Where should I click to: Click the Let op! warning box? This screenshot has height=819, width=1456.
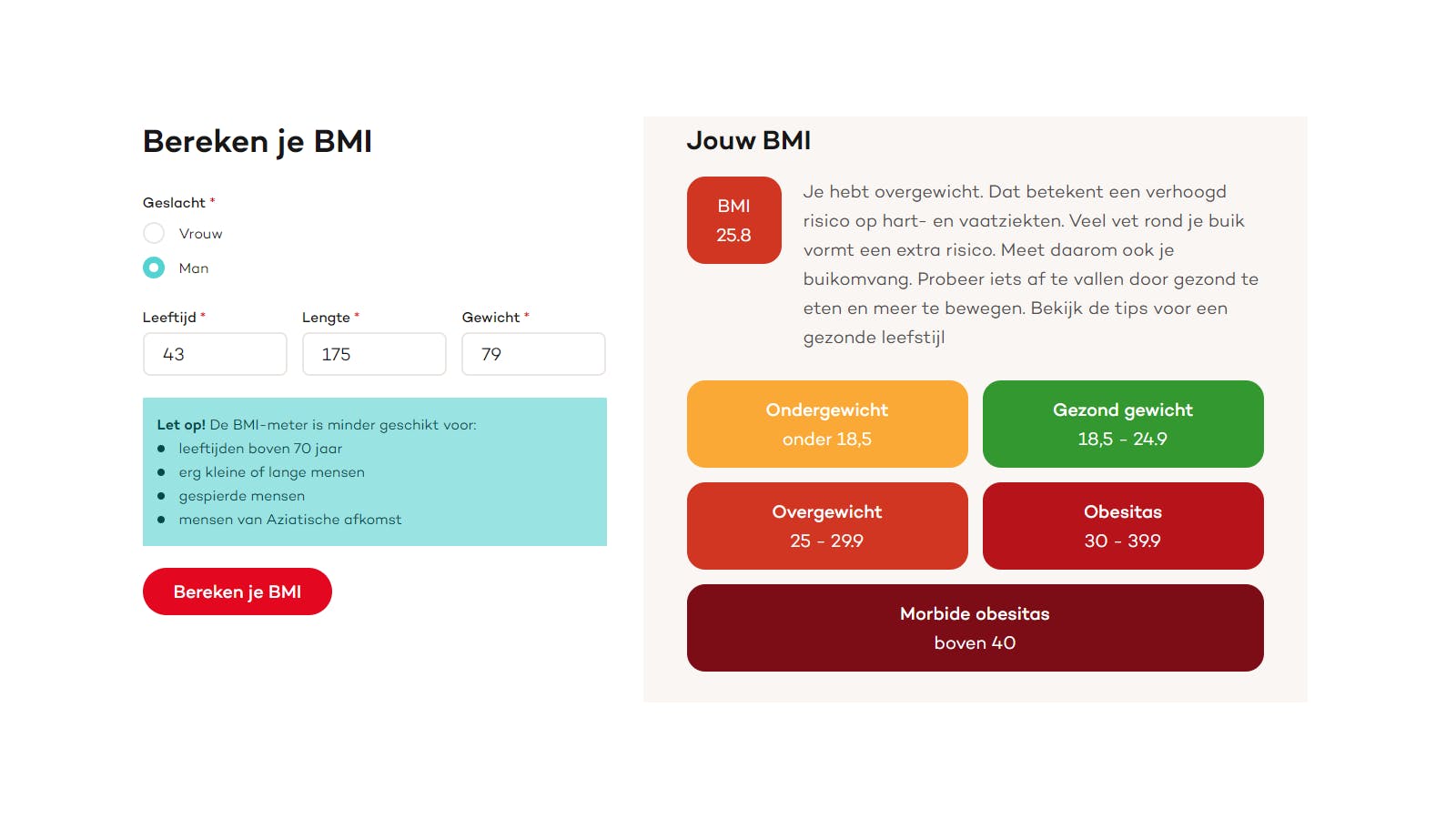[x=374, y=471]
